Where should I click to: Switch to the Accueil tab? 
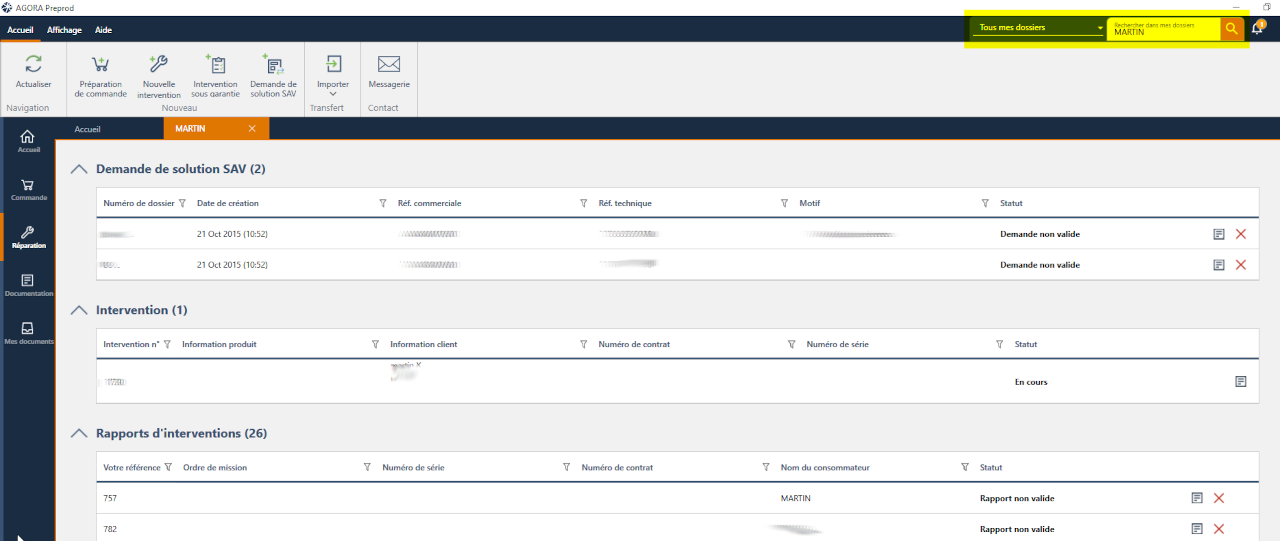88,129
